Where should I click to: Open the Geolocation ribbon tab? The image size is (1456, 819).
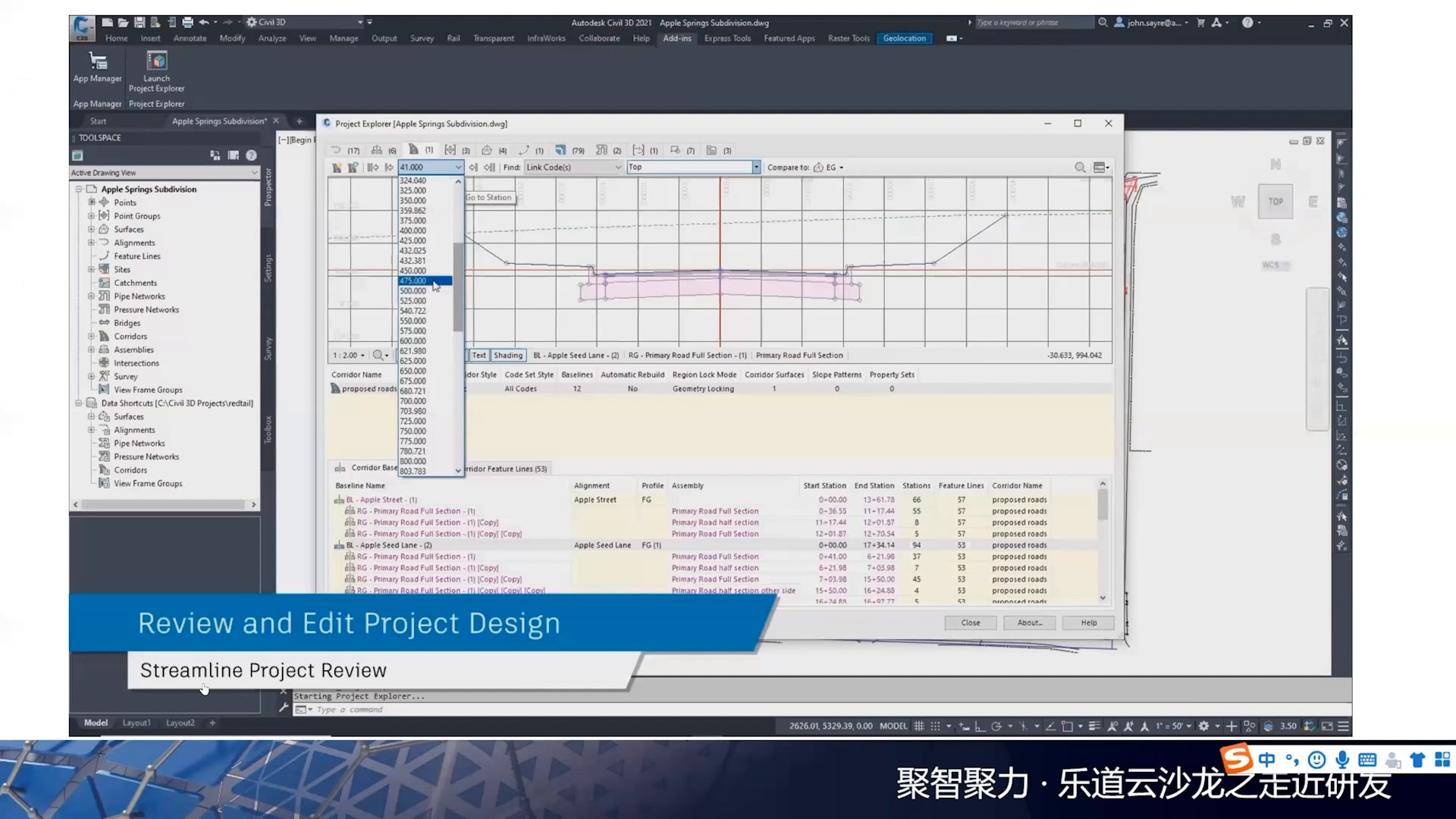(x=904, y=38)
